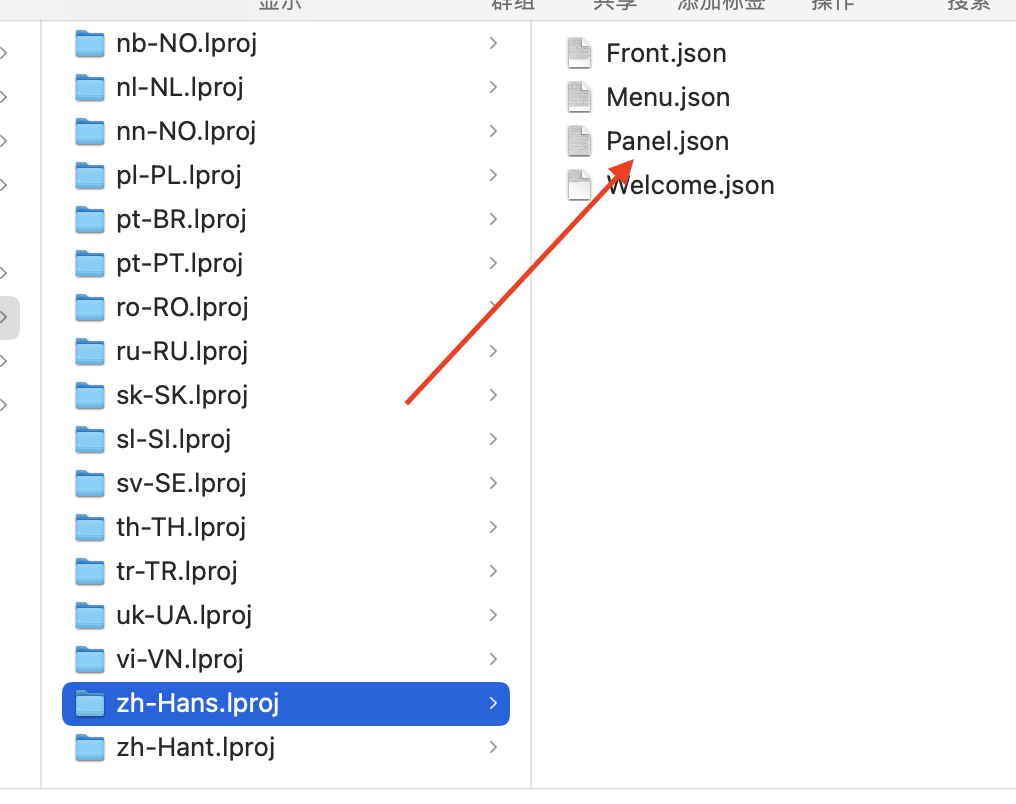Viewport: 1016px width, 804px height.
Task: Select the ro-RO.lproj folder
Action: pyautogui.click(x=286, y=307)
